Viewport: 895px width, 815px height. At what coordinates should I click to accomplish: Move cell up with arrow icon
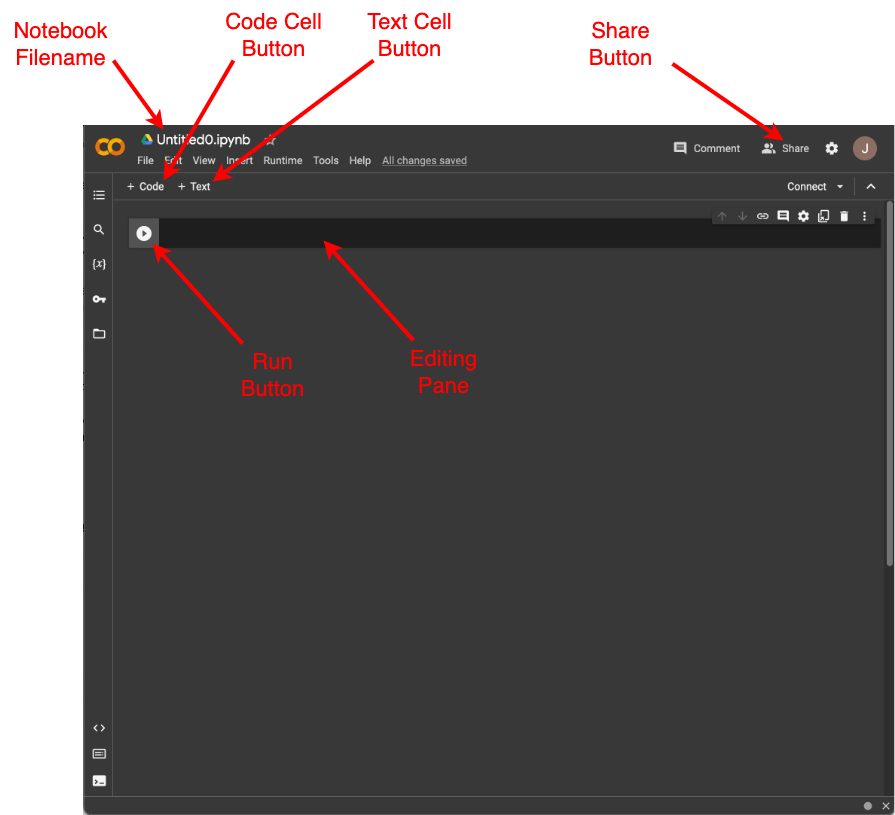click(x=722, y=216)
